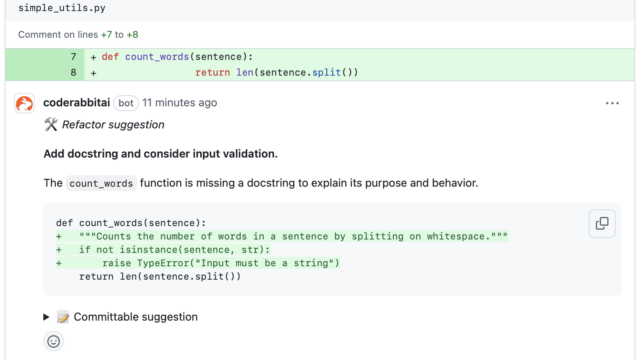Viewport: 640px width, 360px height.
Task: Click the Refactor suggestion heading
Action: [x=113, y=124]
